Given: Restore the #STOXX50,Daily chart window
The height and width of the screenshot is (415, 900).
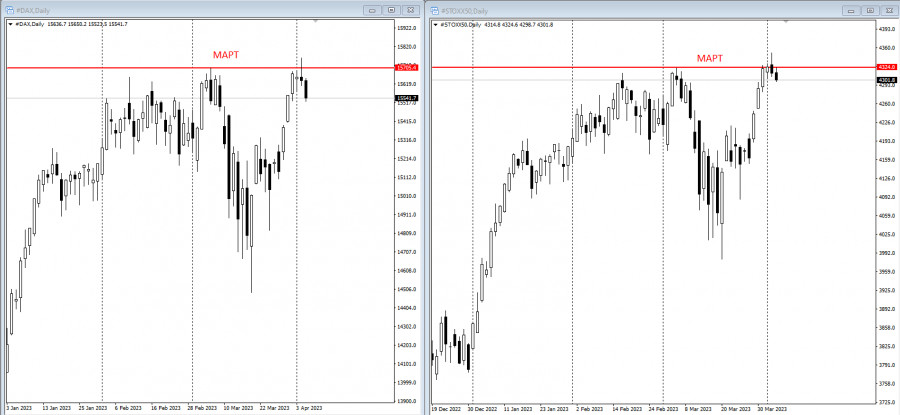Looking at the screenshot, I should [x=870, y=10].
